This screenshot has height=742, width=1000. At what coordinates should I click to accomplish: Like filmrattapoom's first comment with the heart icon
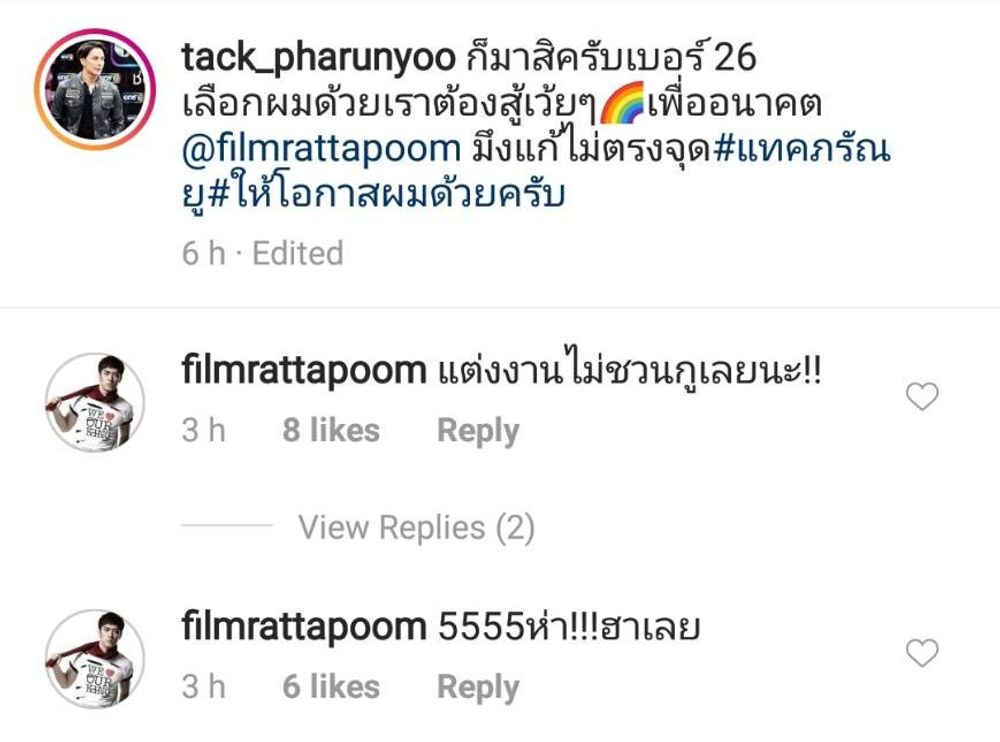click(x=922, y=396)
